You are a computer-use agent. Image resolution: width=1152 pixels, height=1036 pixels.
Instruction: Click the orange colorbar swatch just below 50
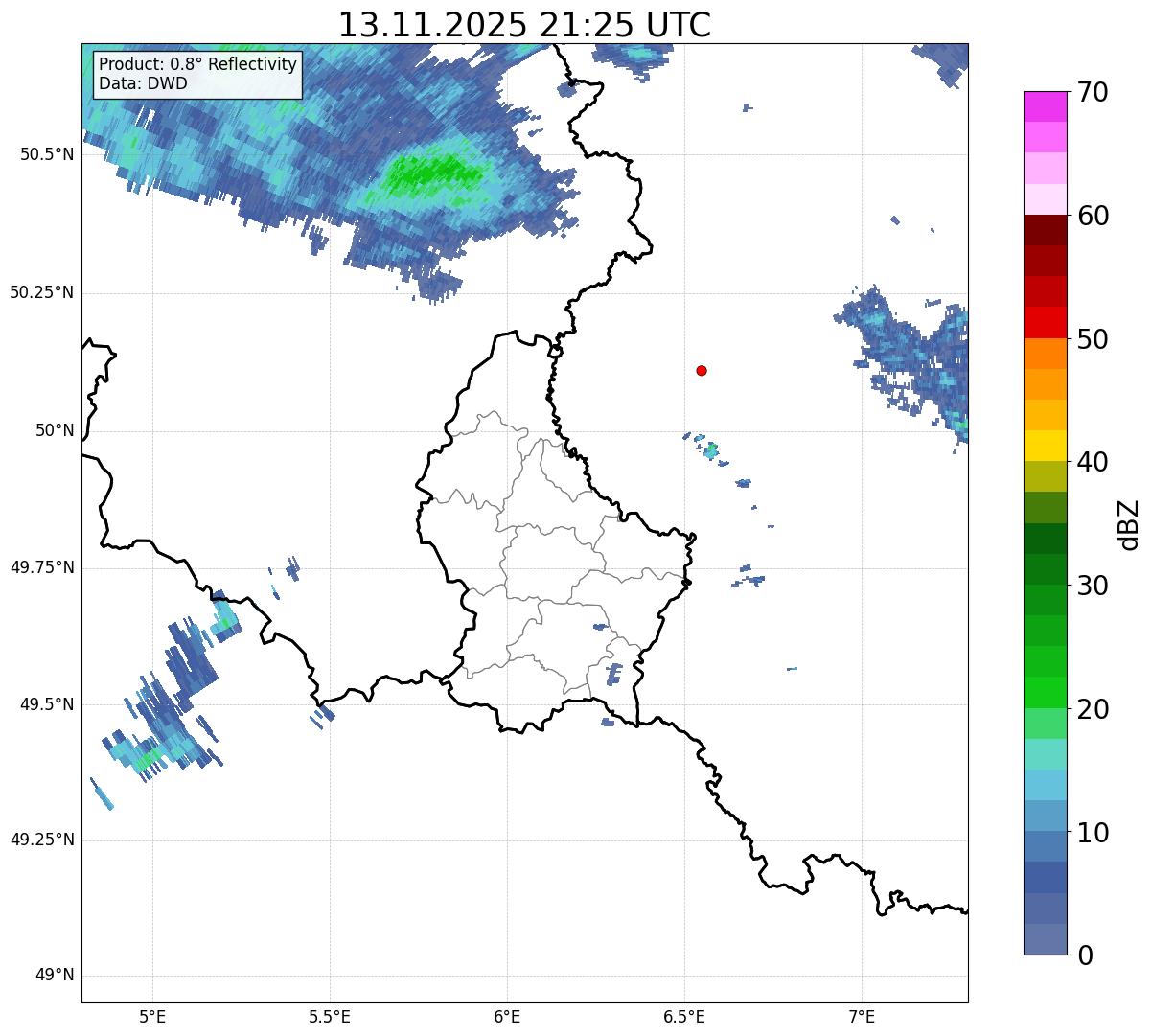tap(1046, 354)
